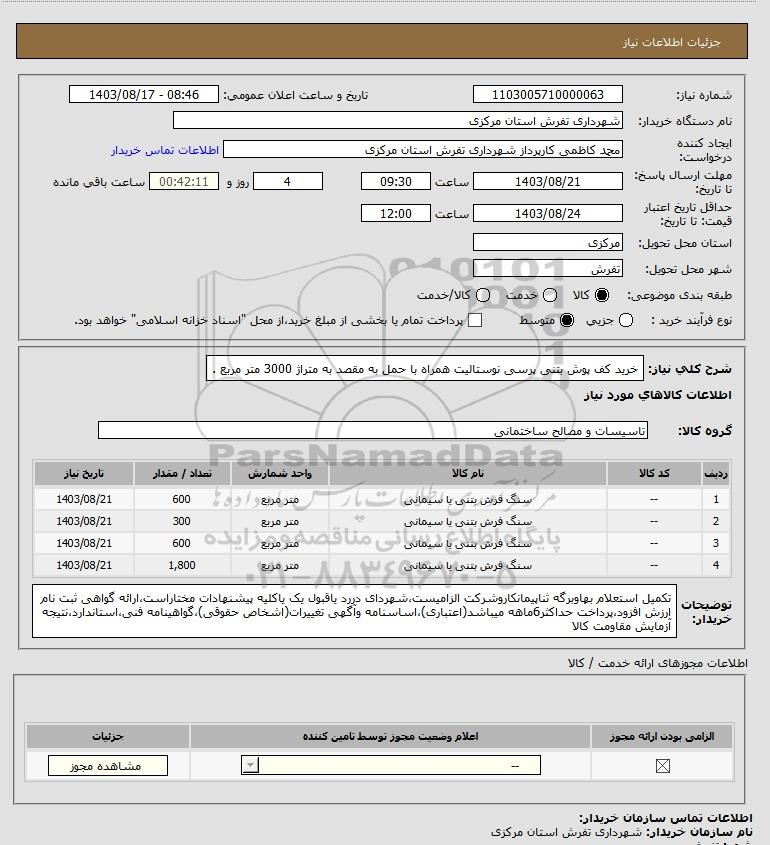The image size is (770, 845).
Task: Click the price validity date 1403/08/24 field
Action: (547, 213)
